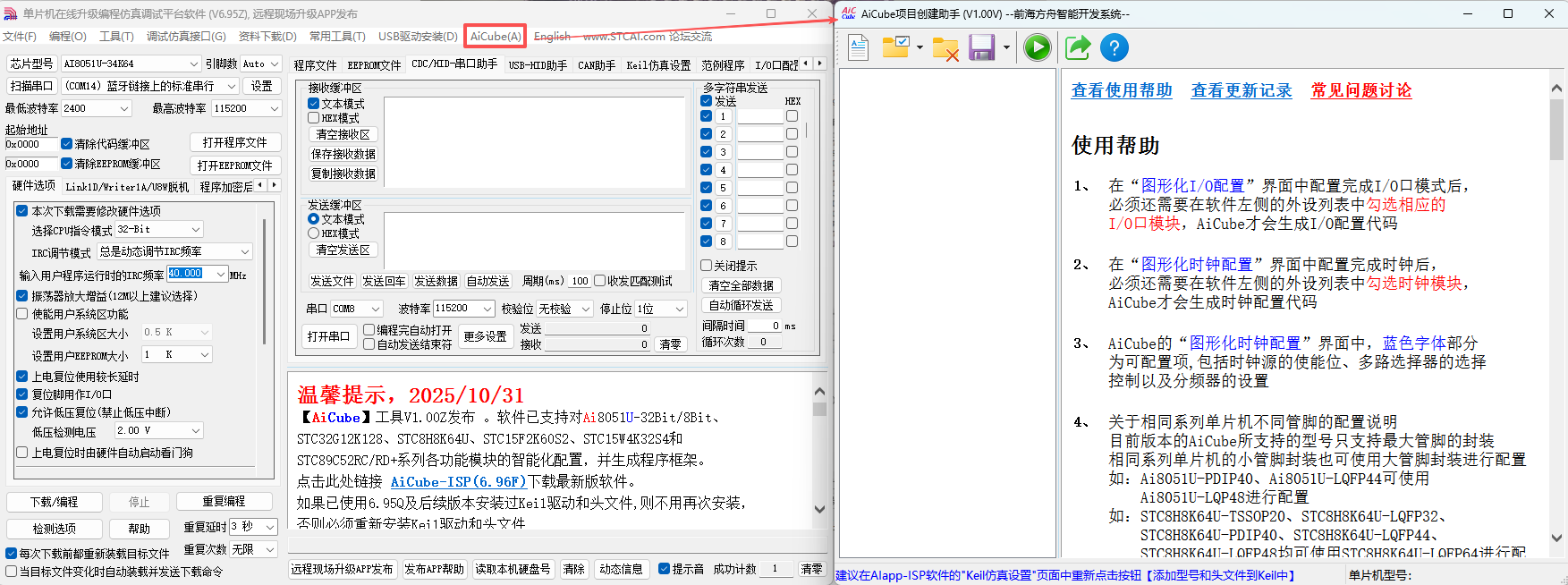Select 文本模式 radio in send buffer
Viewport: 1568px width, 585px height.
click(314, 219)
